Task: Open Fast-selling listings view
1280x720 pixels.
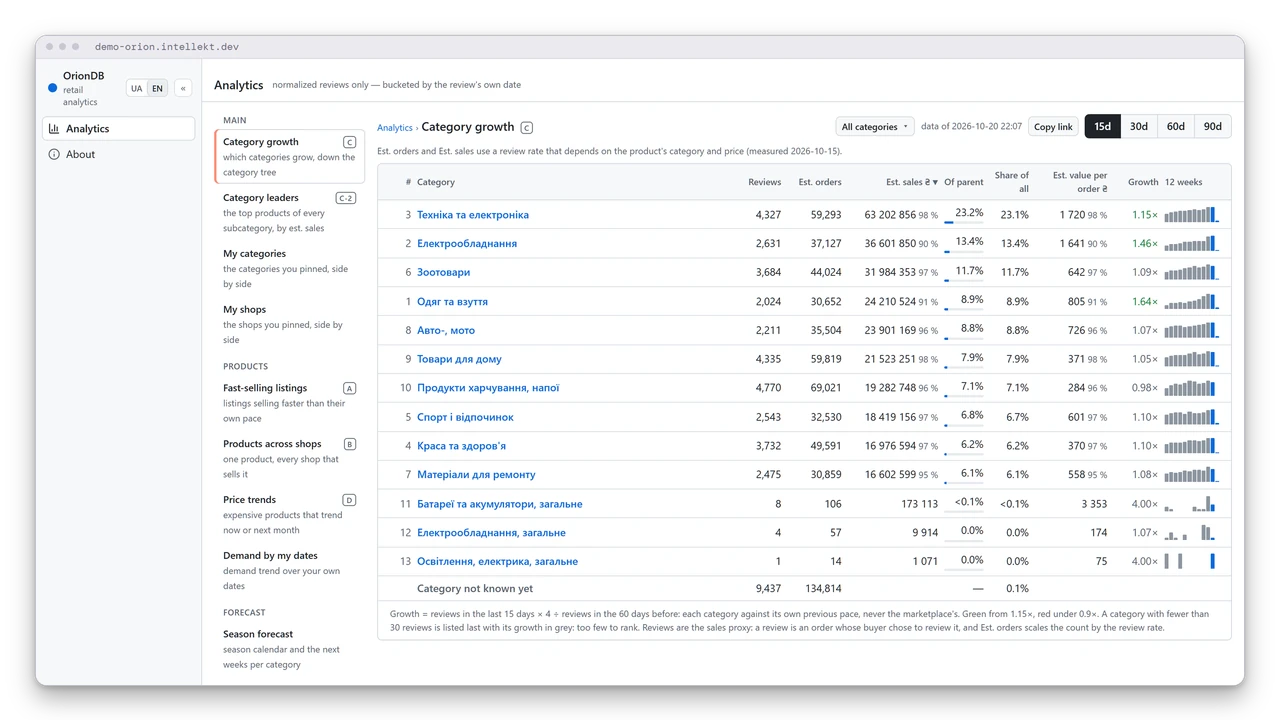Action: coord(289,402)
